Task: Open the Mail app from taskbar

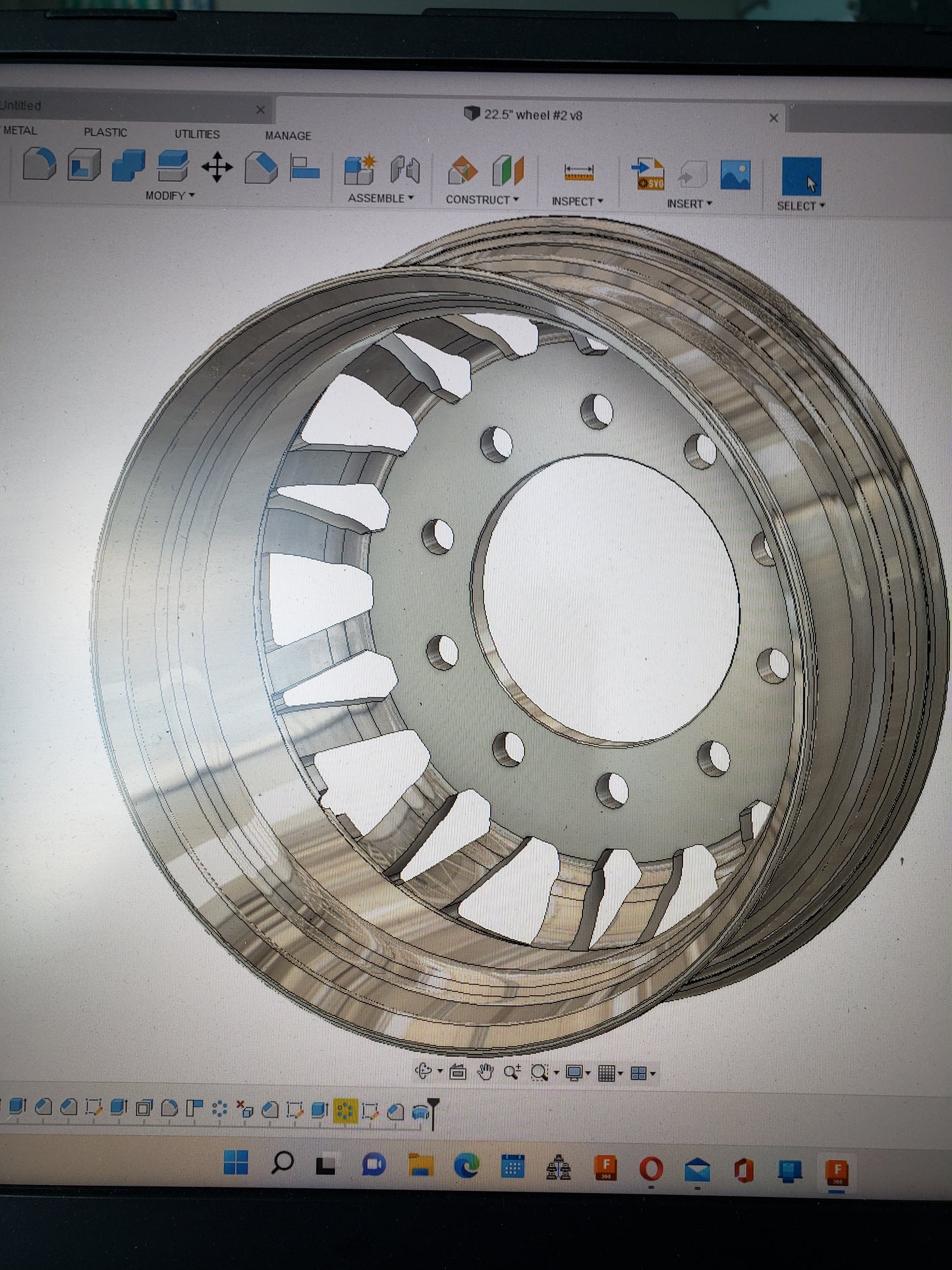Action: click(697, 1170)
